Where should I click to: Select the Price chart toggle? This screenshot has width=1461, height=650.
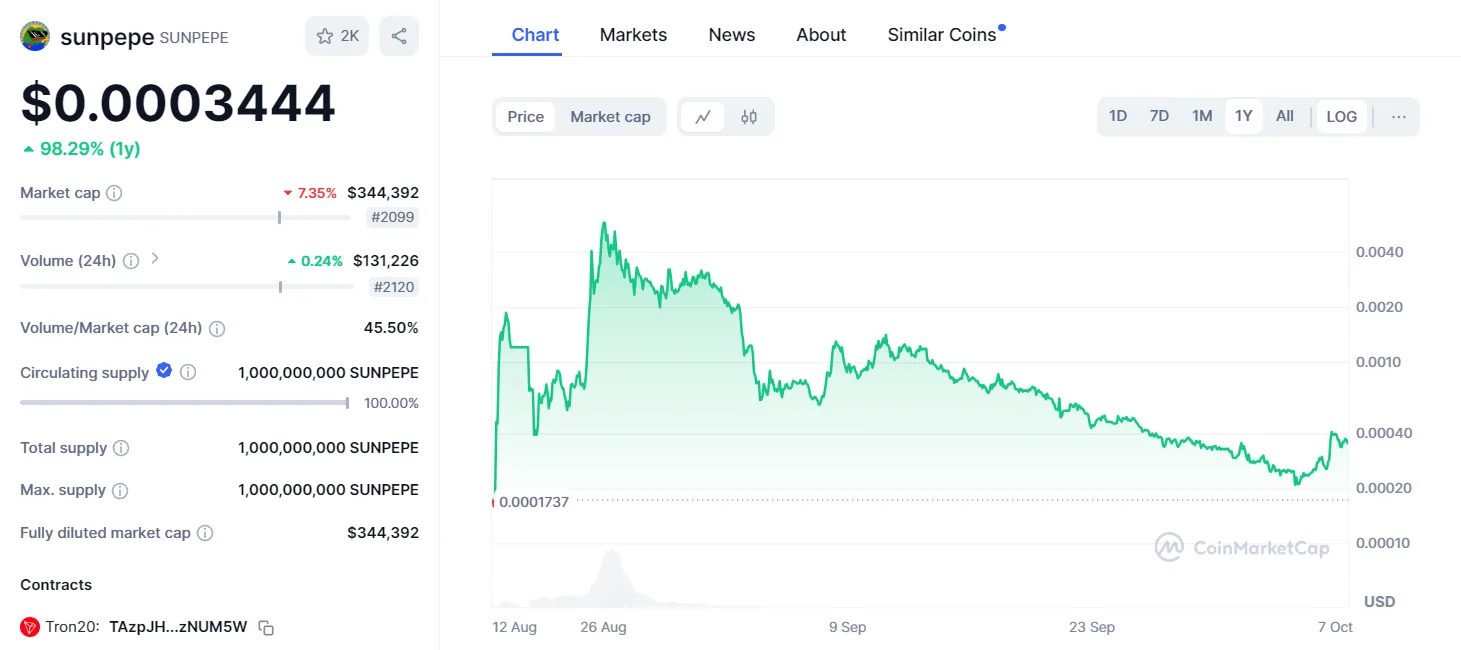[x=526, y=117]
